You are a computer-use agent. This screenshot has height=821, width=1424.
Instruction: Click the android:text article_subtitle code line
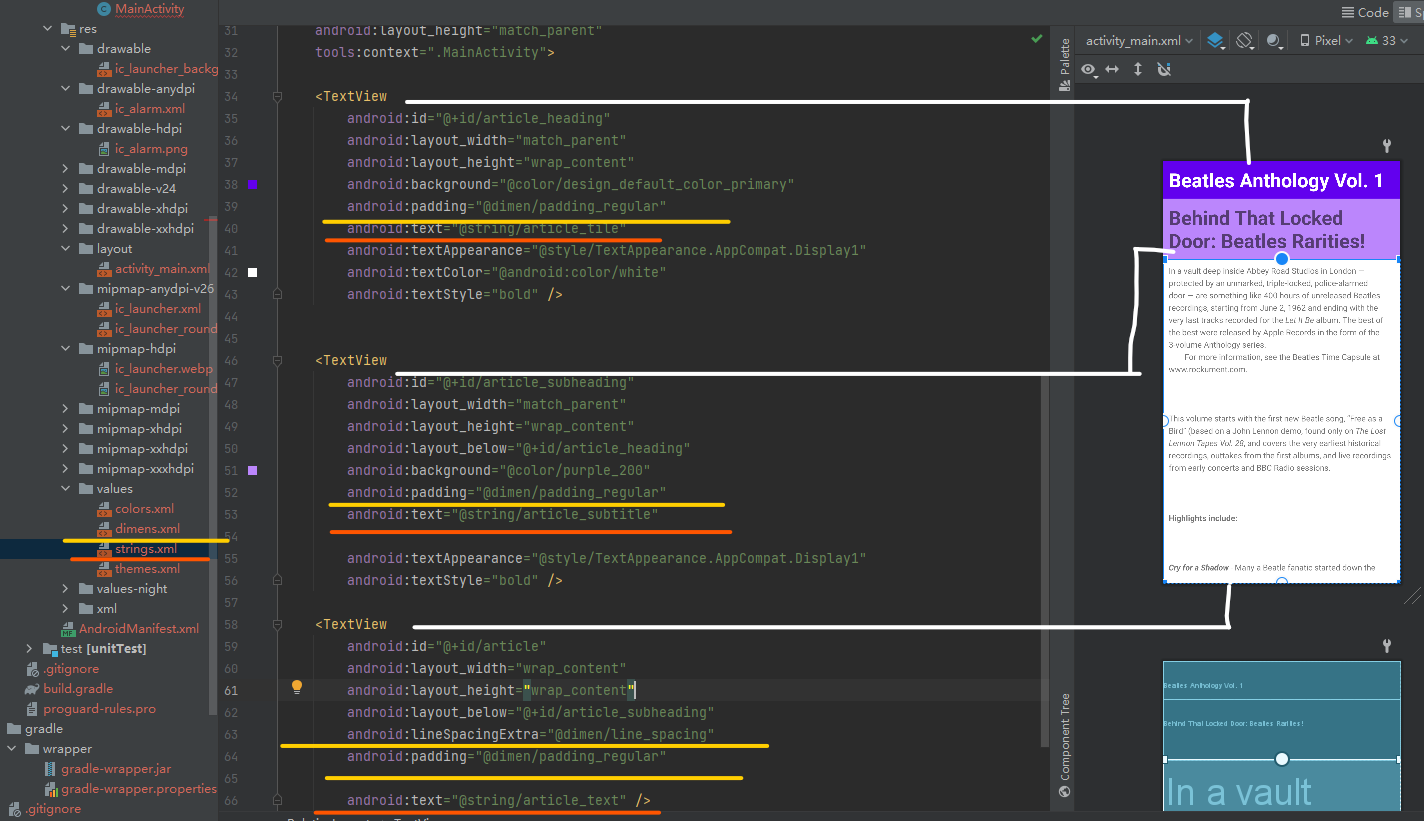[x=503, y=515]
